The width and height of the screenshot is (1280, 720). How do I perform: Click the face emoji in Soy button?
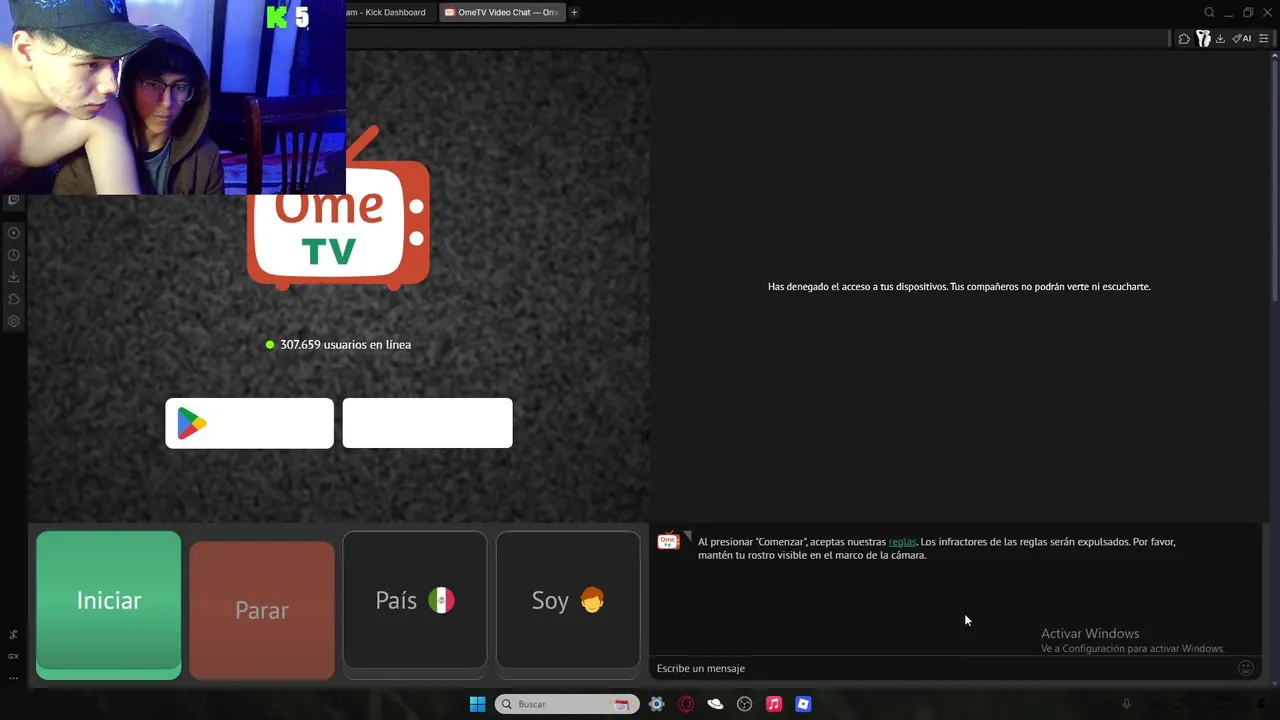pos(592,600)
